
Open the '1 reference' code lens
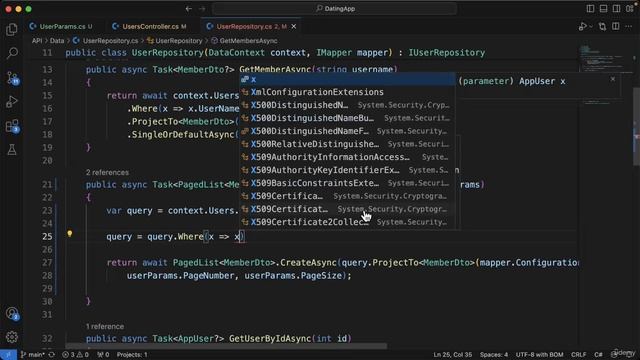[x=105, y=327]
